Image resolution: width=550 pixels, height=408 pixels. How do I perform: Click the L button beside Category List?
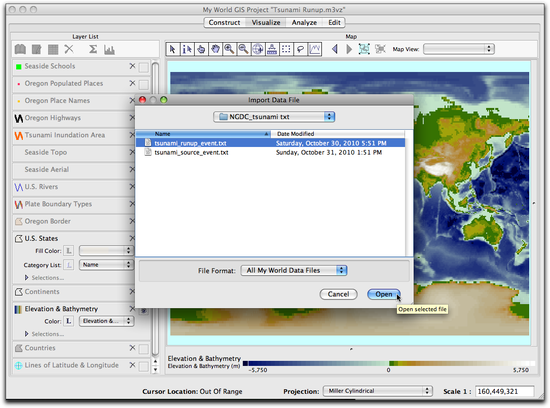click(x=69, y=265)
